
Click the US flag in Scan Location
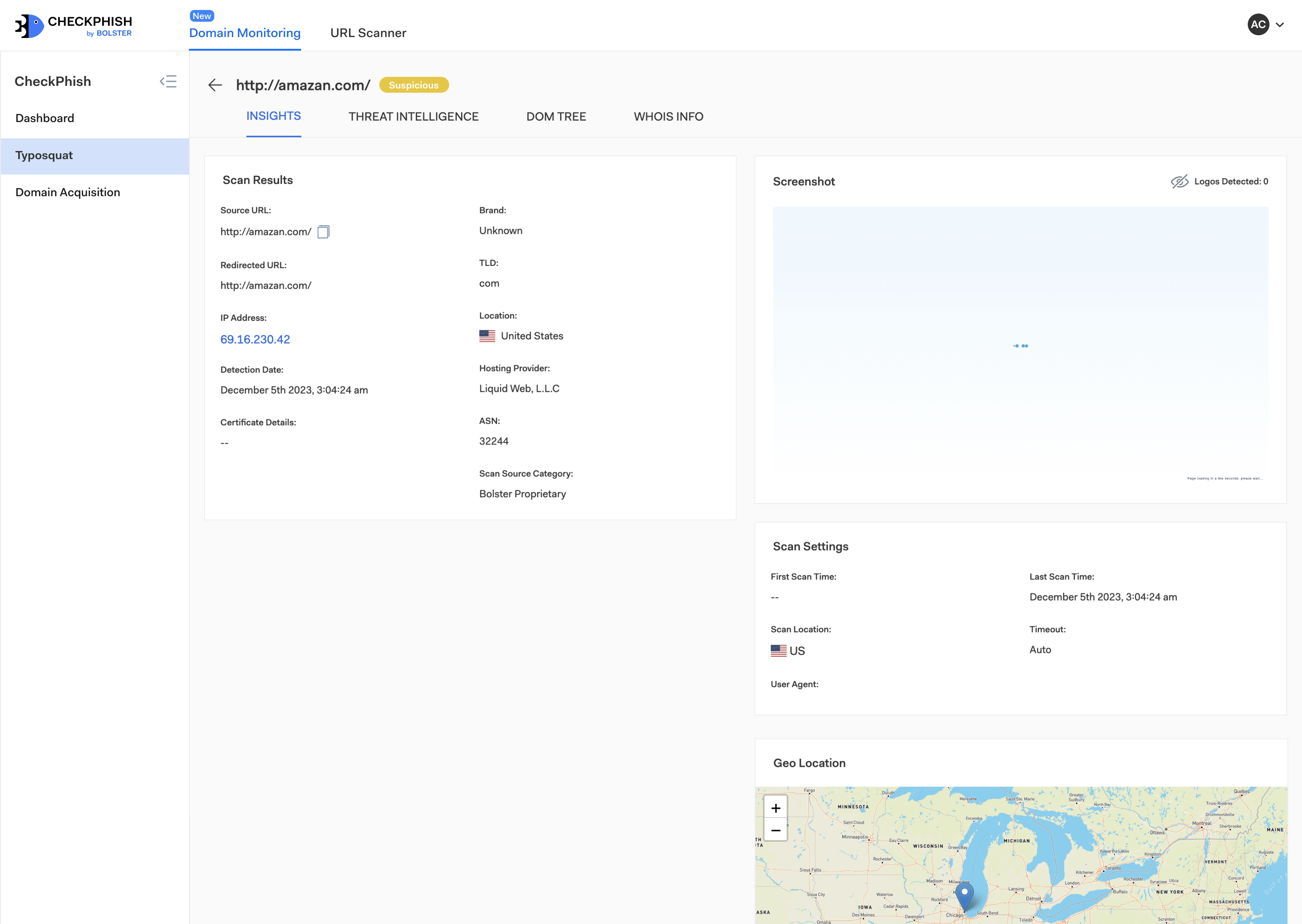tap(778, 651)
